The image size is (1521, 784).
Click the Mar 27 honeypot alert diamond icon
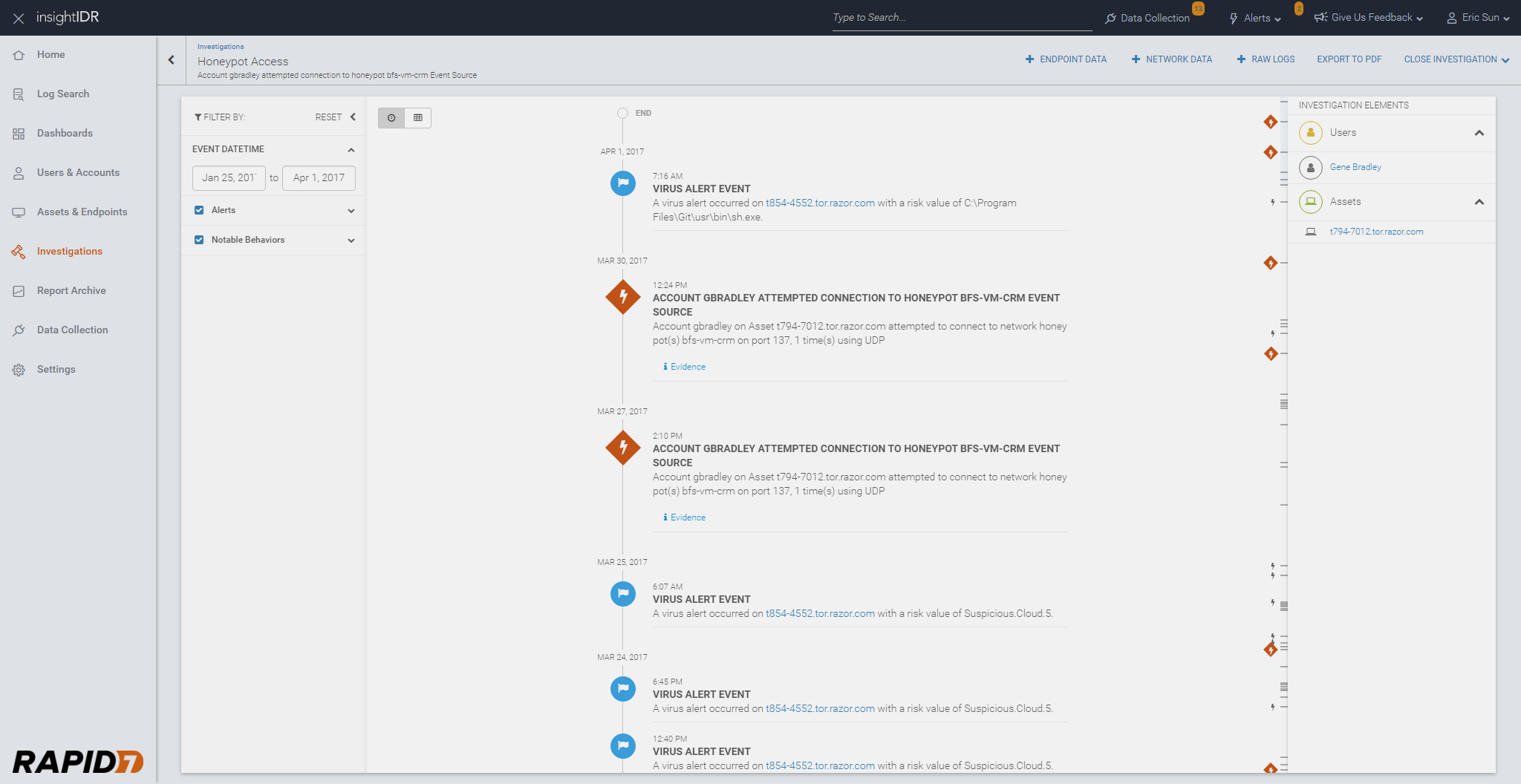coord(623,448)
